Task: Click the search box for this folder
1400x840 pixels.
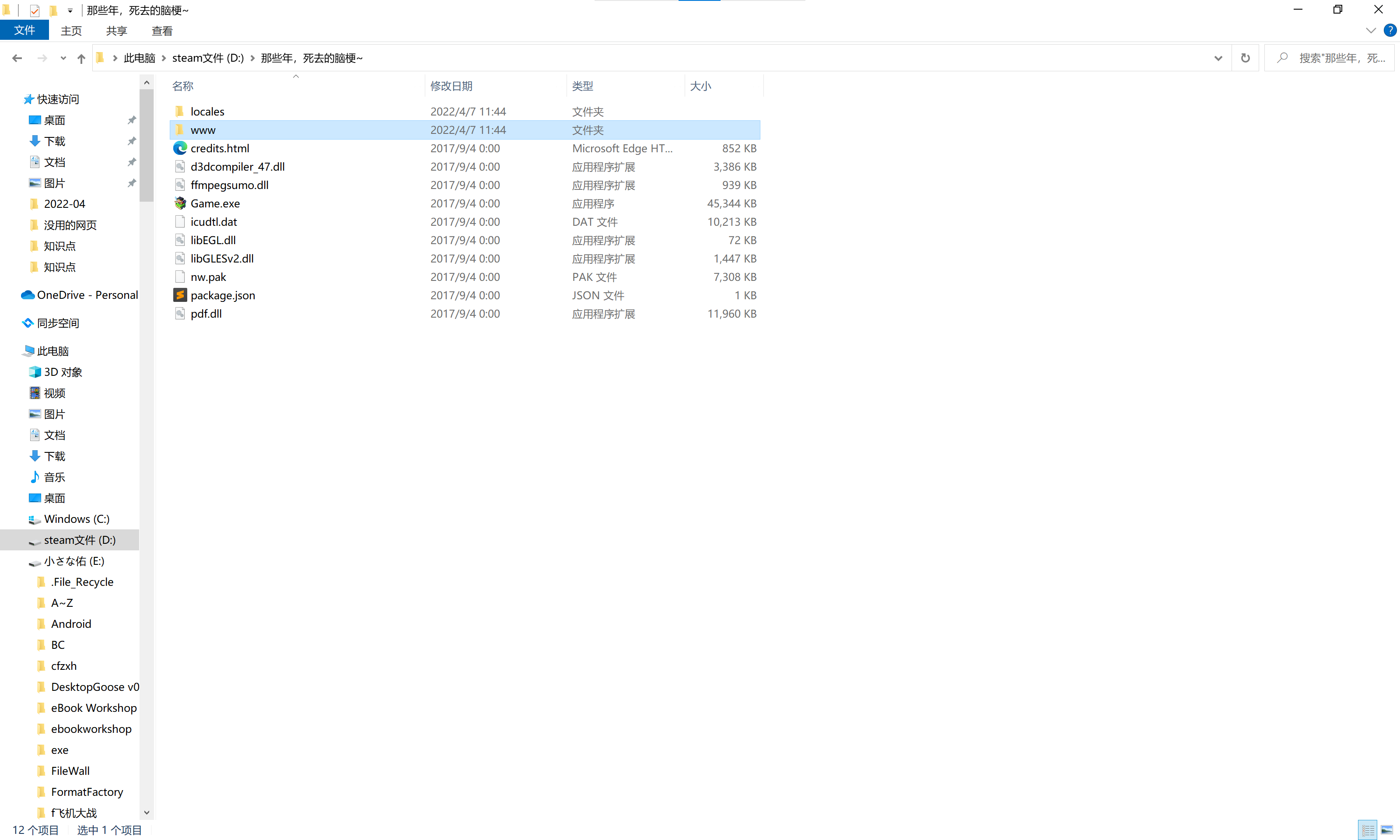Action: tap(1330, 58)
